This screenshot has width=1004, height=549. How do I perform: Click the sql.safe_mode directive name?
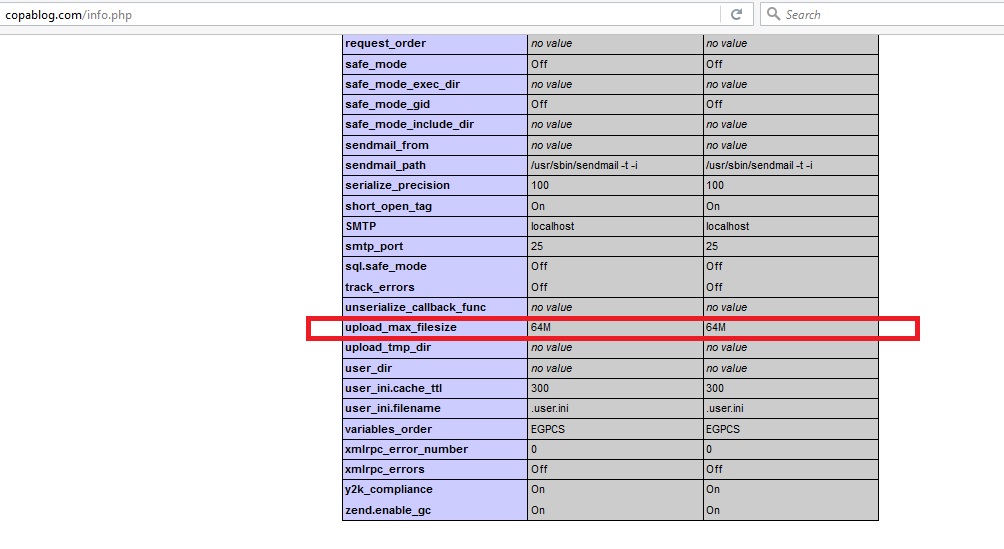(x=385, y=266)
